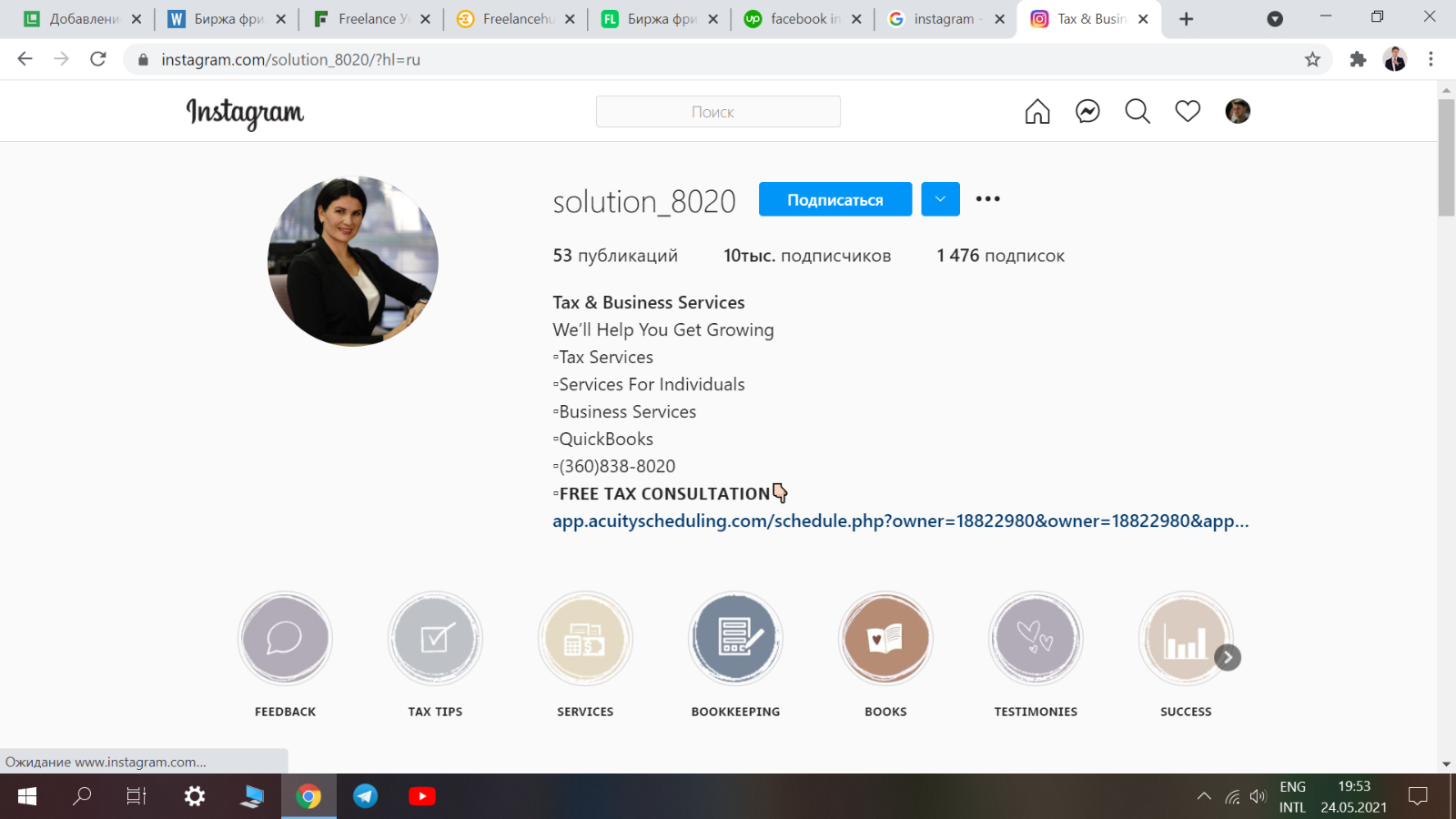1456x819 pixels.
Task: Bookmark this page with star icon
Action: [1312, 59]
